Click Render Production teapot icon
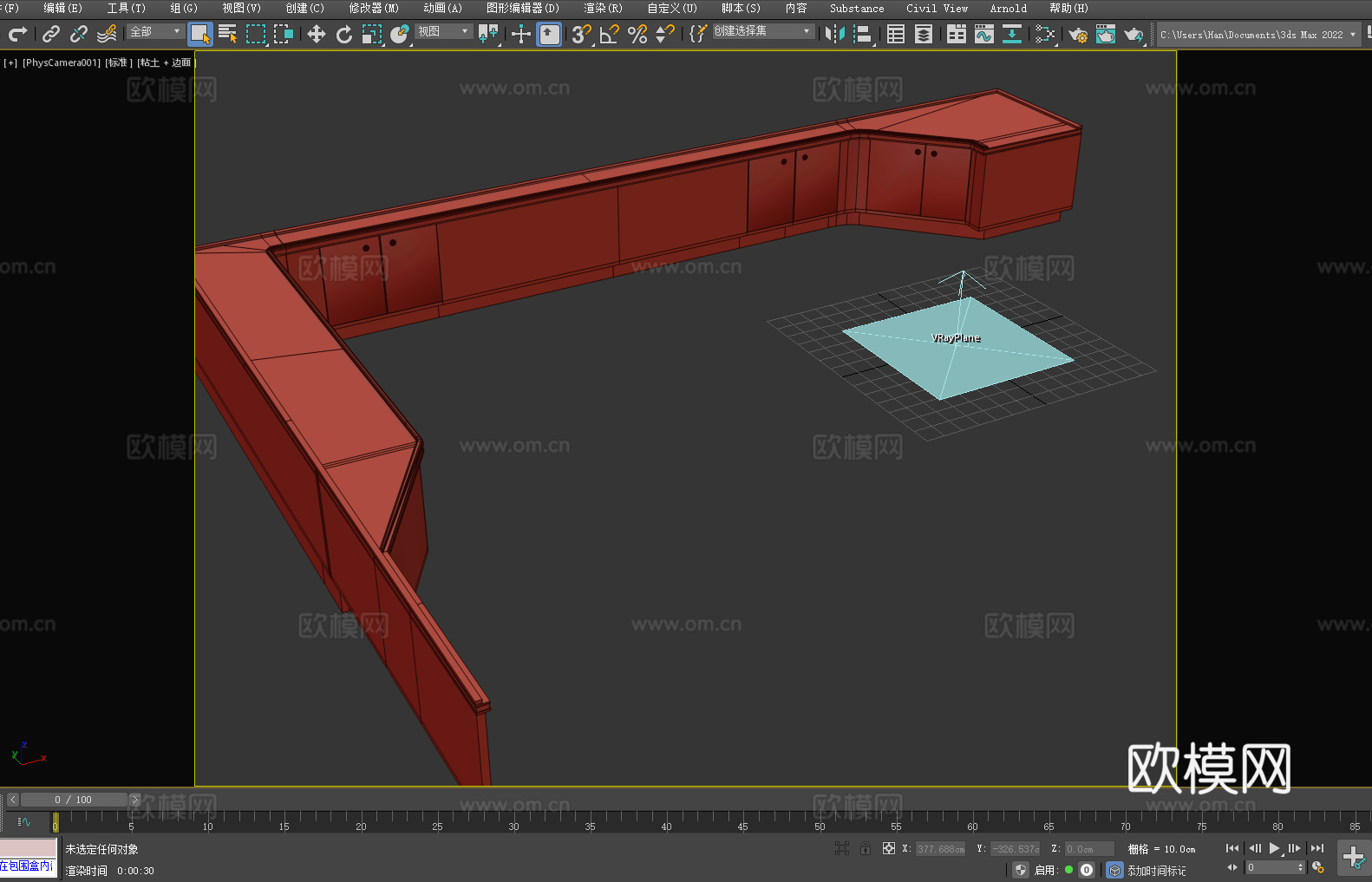Screen dimensions: 1372x882 [1134, 34]
